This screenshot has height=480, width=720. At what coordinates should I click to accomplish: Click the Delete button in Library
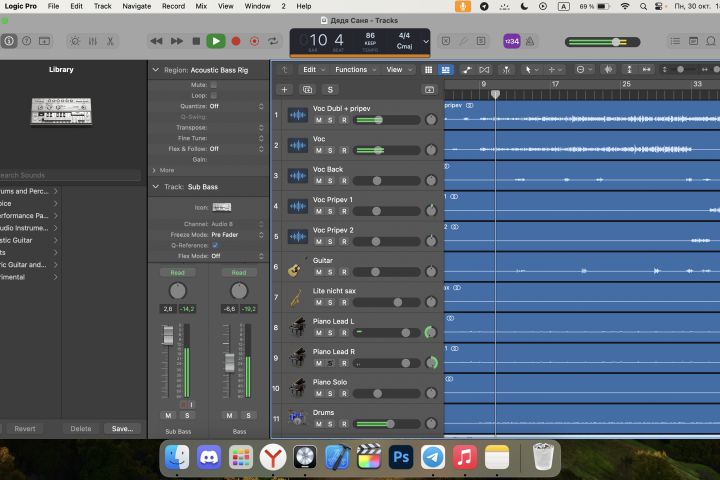click(x=81, y=429)
